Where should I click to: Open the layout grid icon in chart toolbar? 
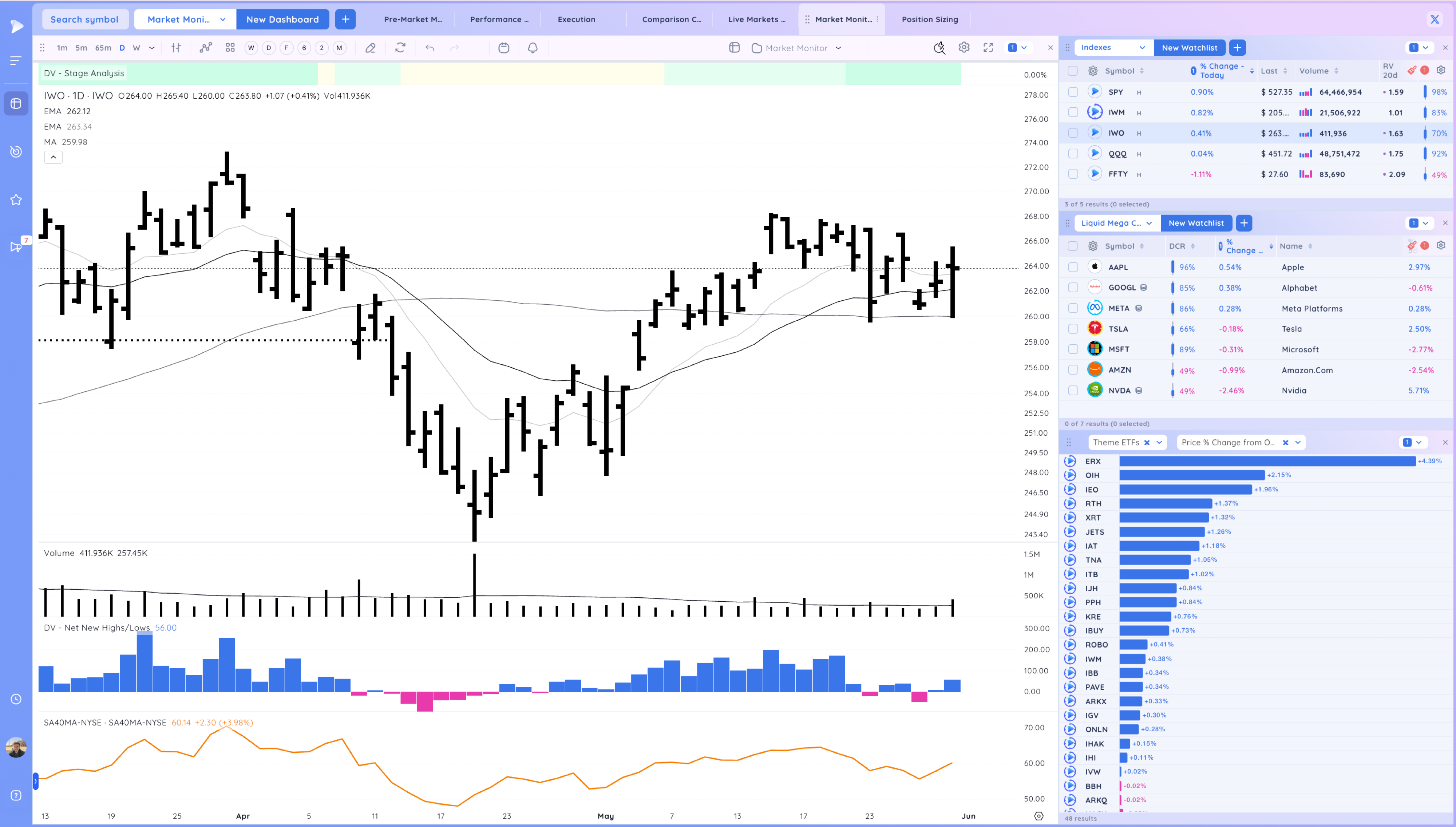[230, 48]
